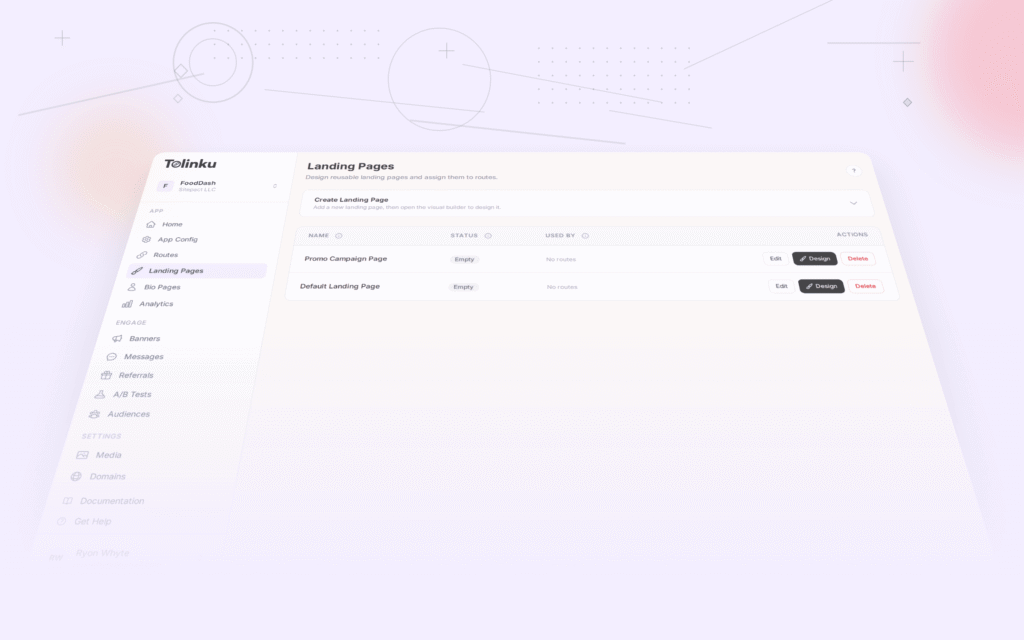The image size is (1024, 640).
Task: Click the App Config gear icon
Action: (146, 240)
